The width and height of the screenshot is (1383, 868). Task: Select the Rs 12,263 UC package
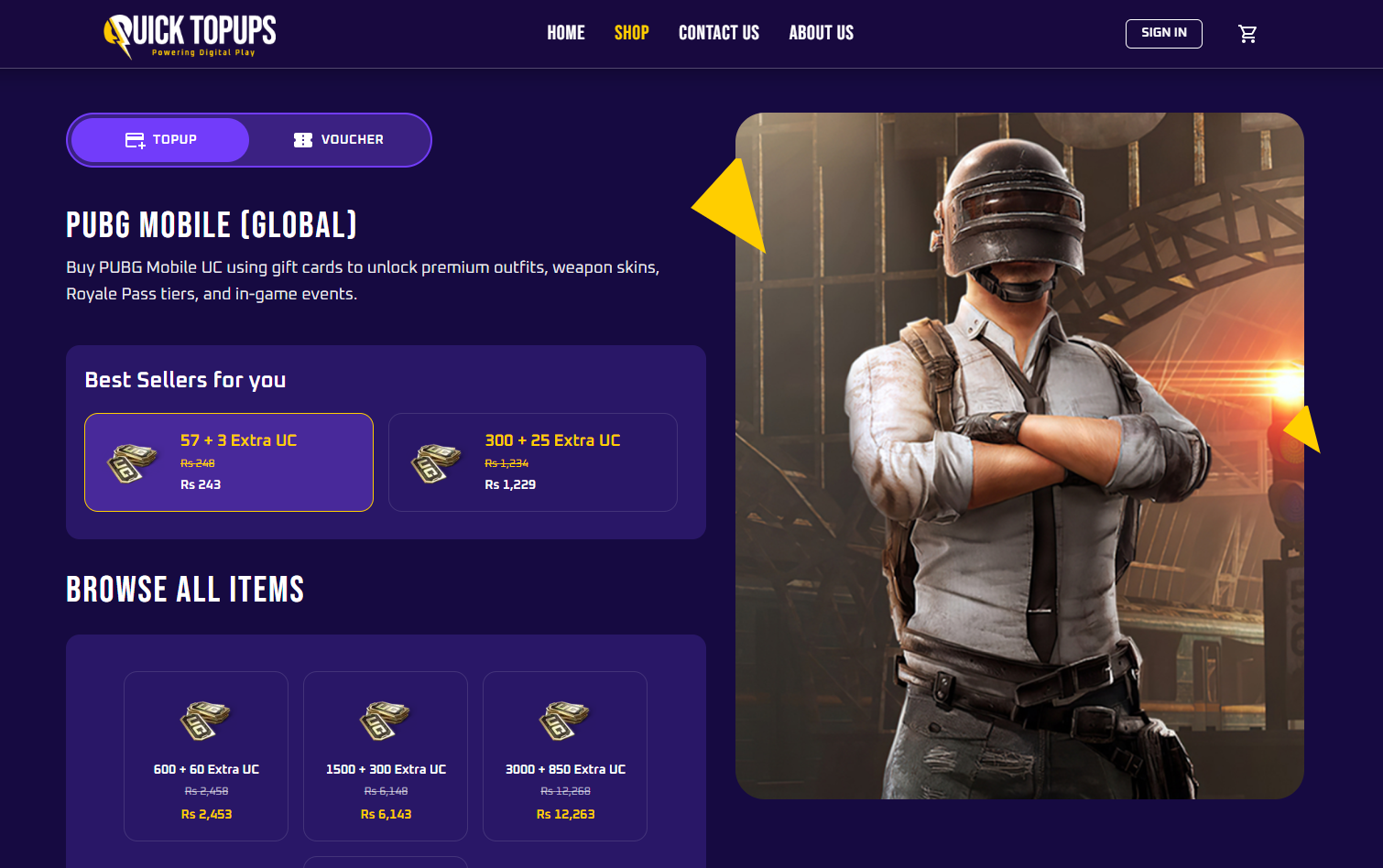click(565, 756)
